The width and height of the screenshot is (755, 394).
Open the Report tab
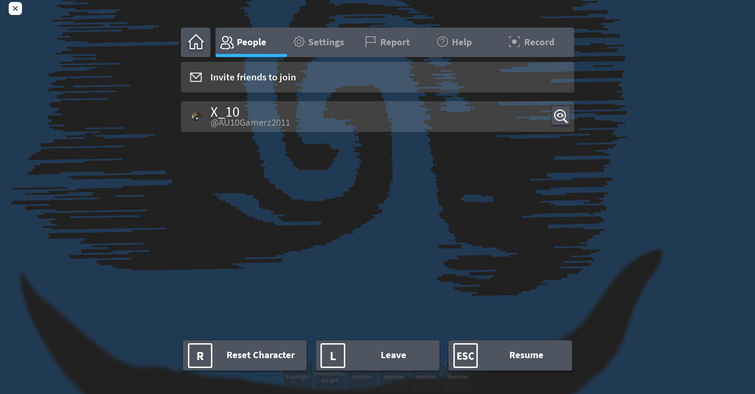pyautogui.click(x=388, y=42)
